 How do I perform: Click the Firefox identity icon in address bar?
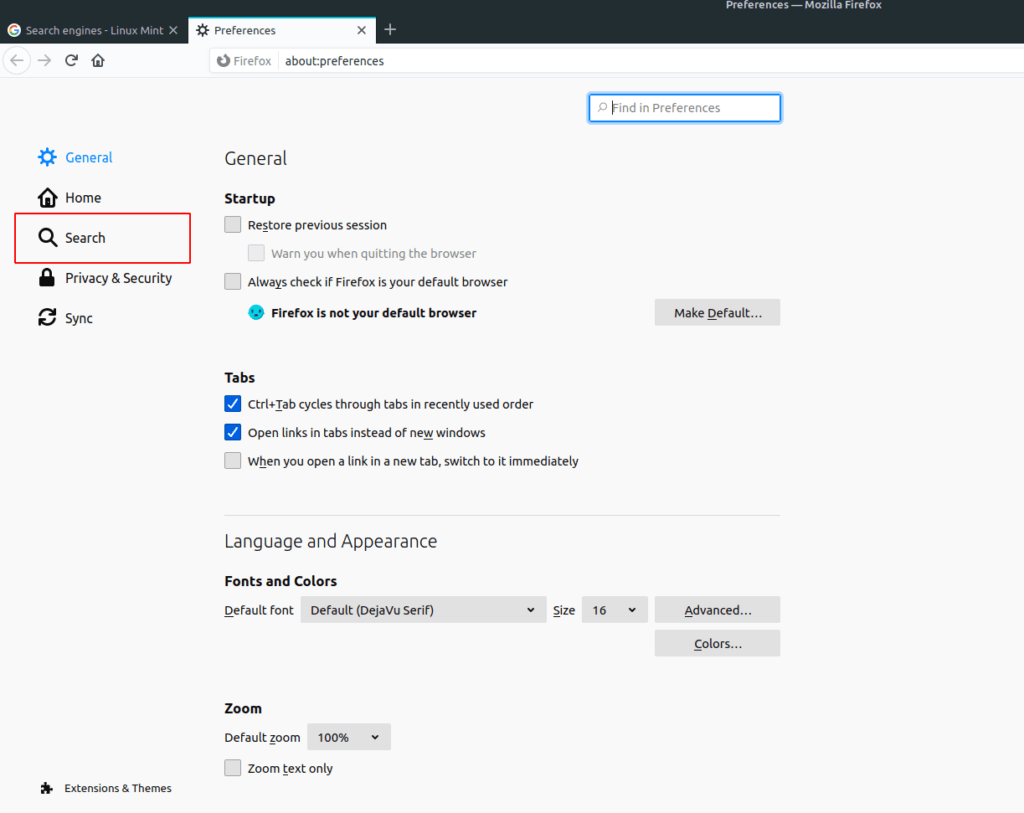223,61
